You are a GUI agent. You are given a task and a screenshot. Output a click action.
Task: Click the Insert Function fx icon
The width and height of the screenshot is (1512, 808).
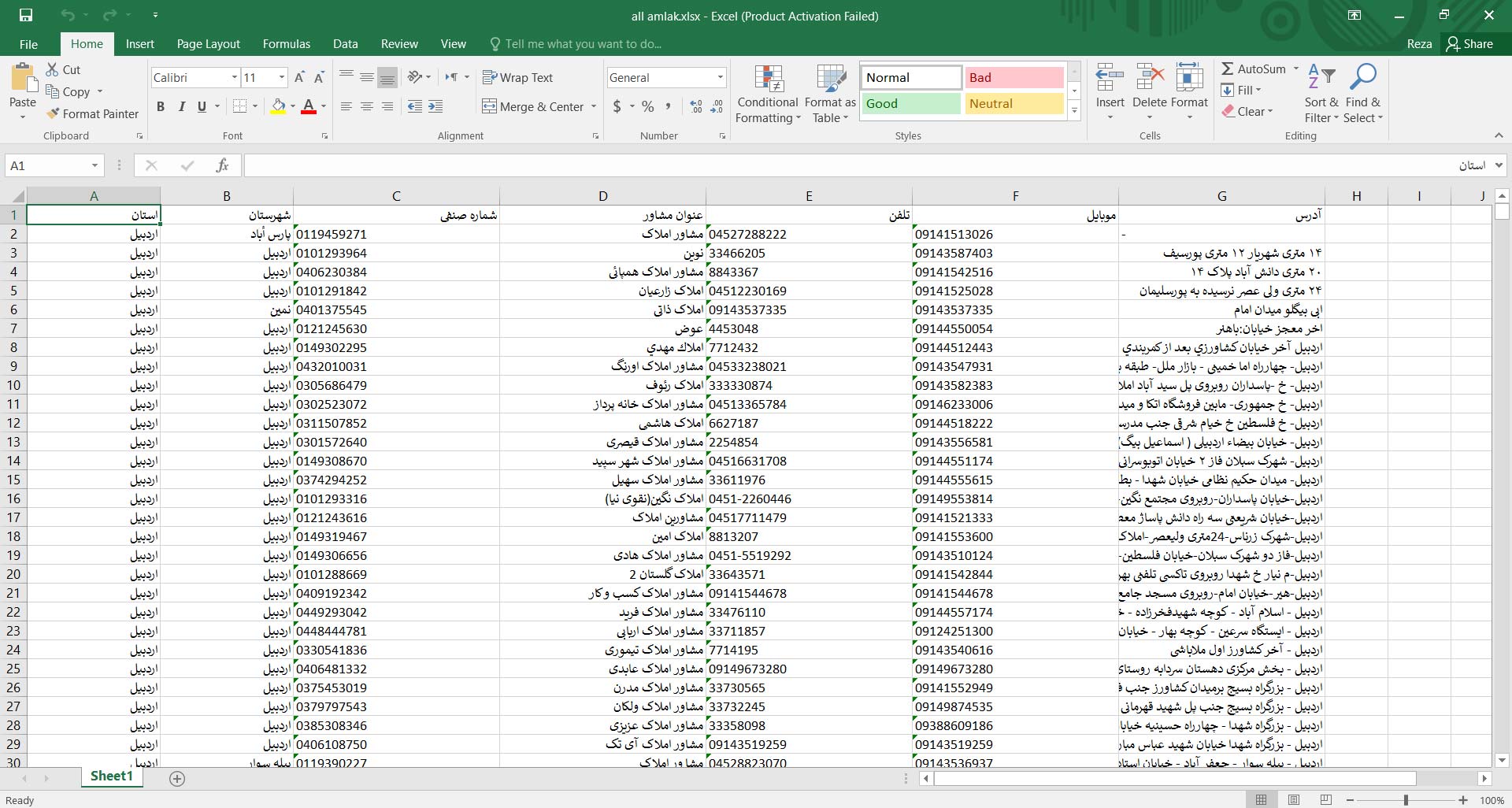[x=223, y=165]
